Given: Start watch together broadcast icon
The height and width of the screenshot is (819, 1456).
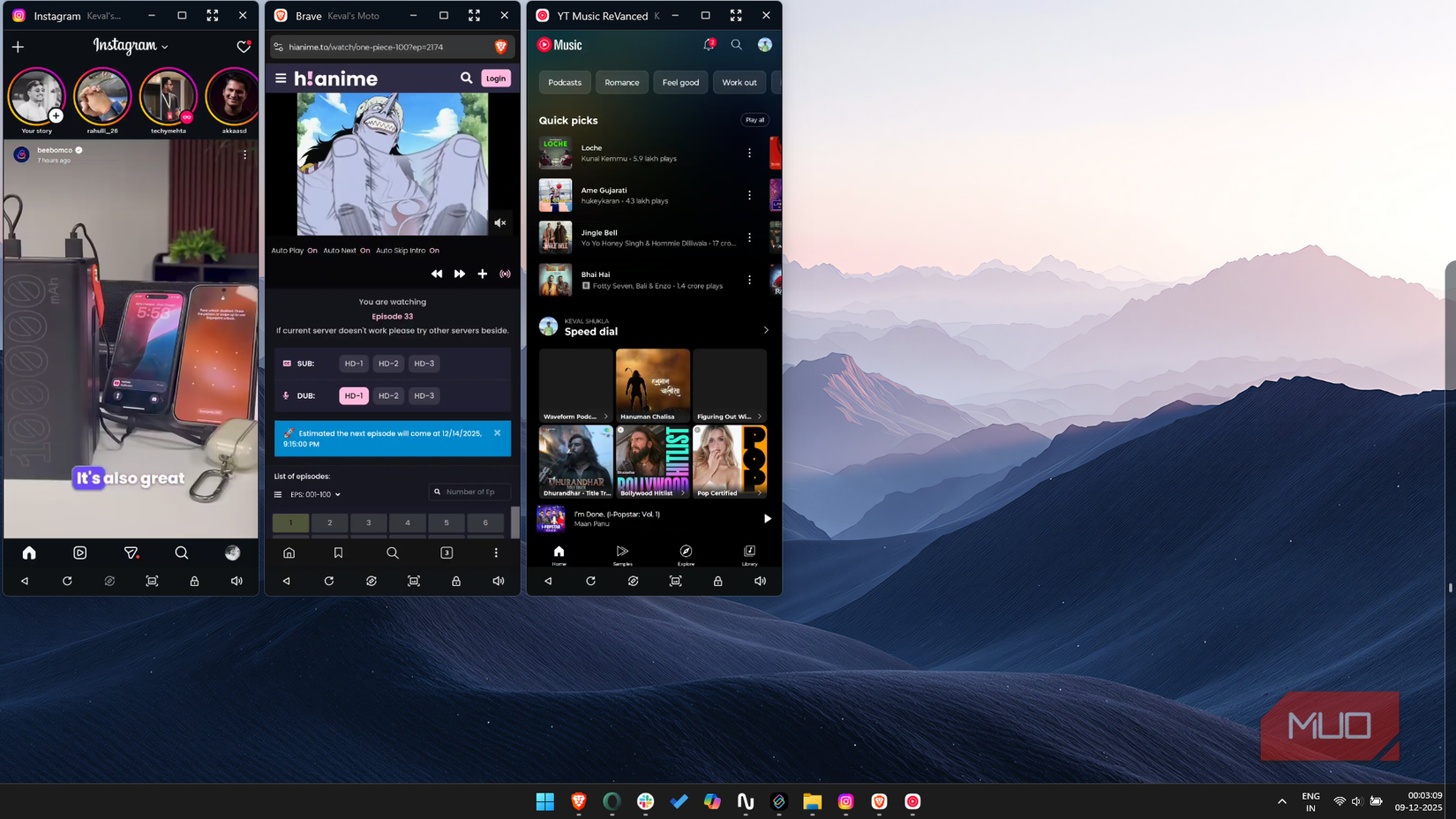Looking at the screenshot, I should 505,274.
